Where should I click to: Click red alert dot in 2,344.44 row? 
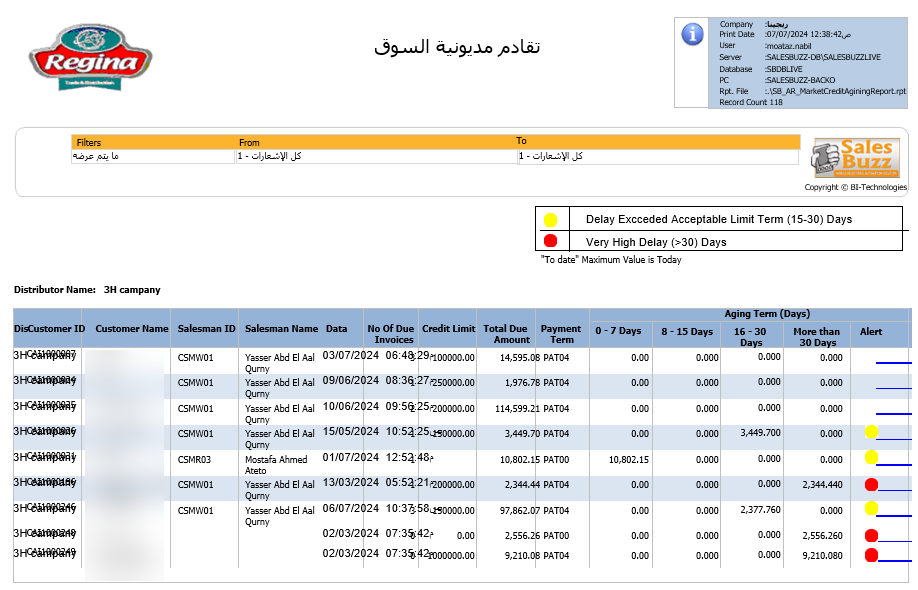[x=871, y=484]
